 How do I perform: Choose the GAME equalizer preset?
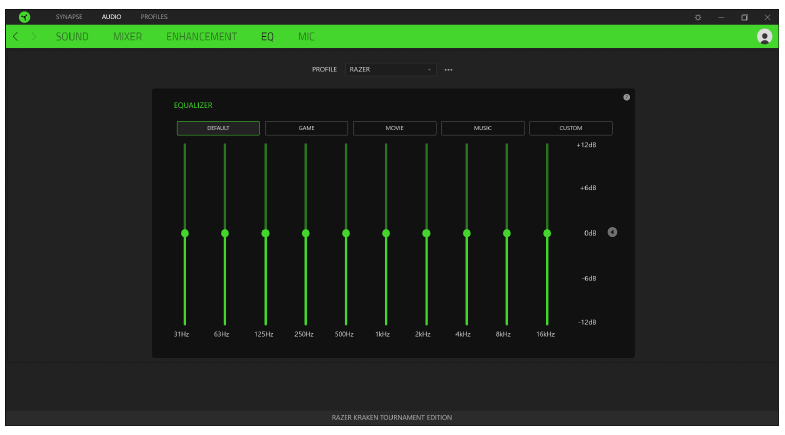306,128
